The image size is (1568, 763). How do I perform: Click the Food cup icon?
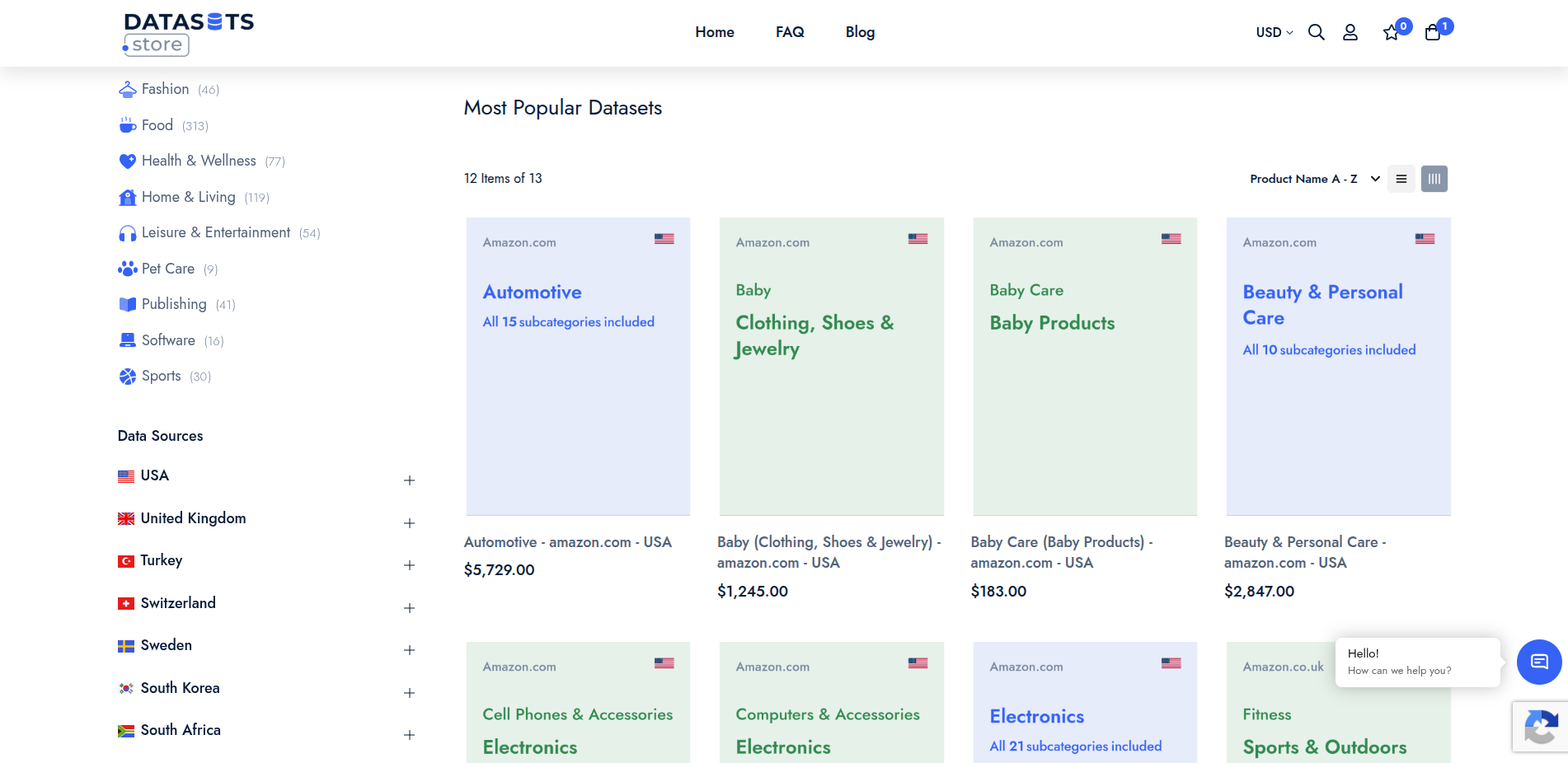[x=128, y=125]
